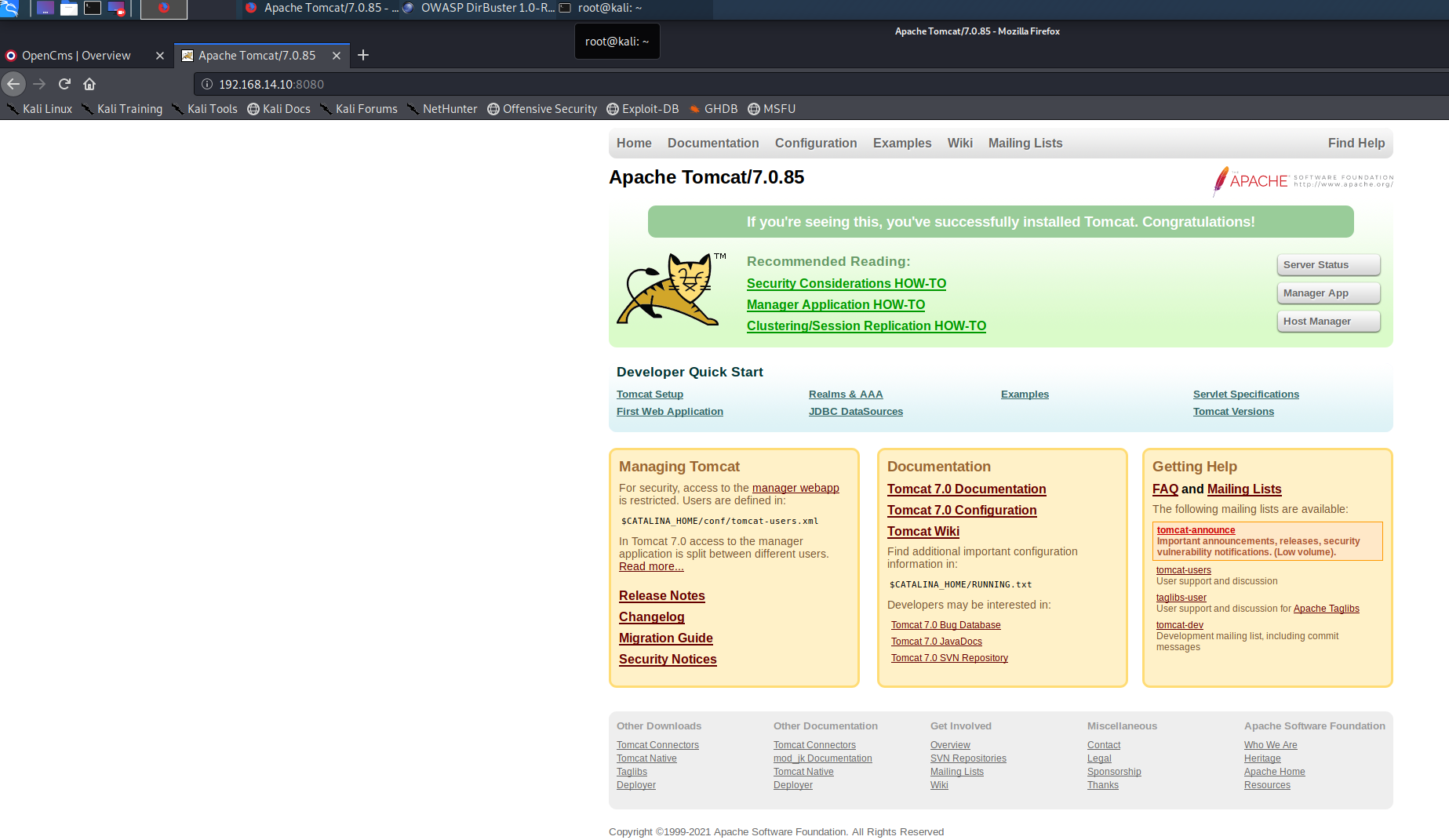Viewport: 1449px width, 840px height.
Task: Open Security Considerations HOW-TO link
Action: (846, 284)
